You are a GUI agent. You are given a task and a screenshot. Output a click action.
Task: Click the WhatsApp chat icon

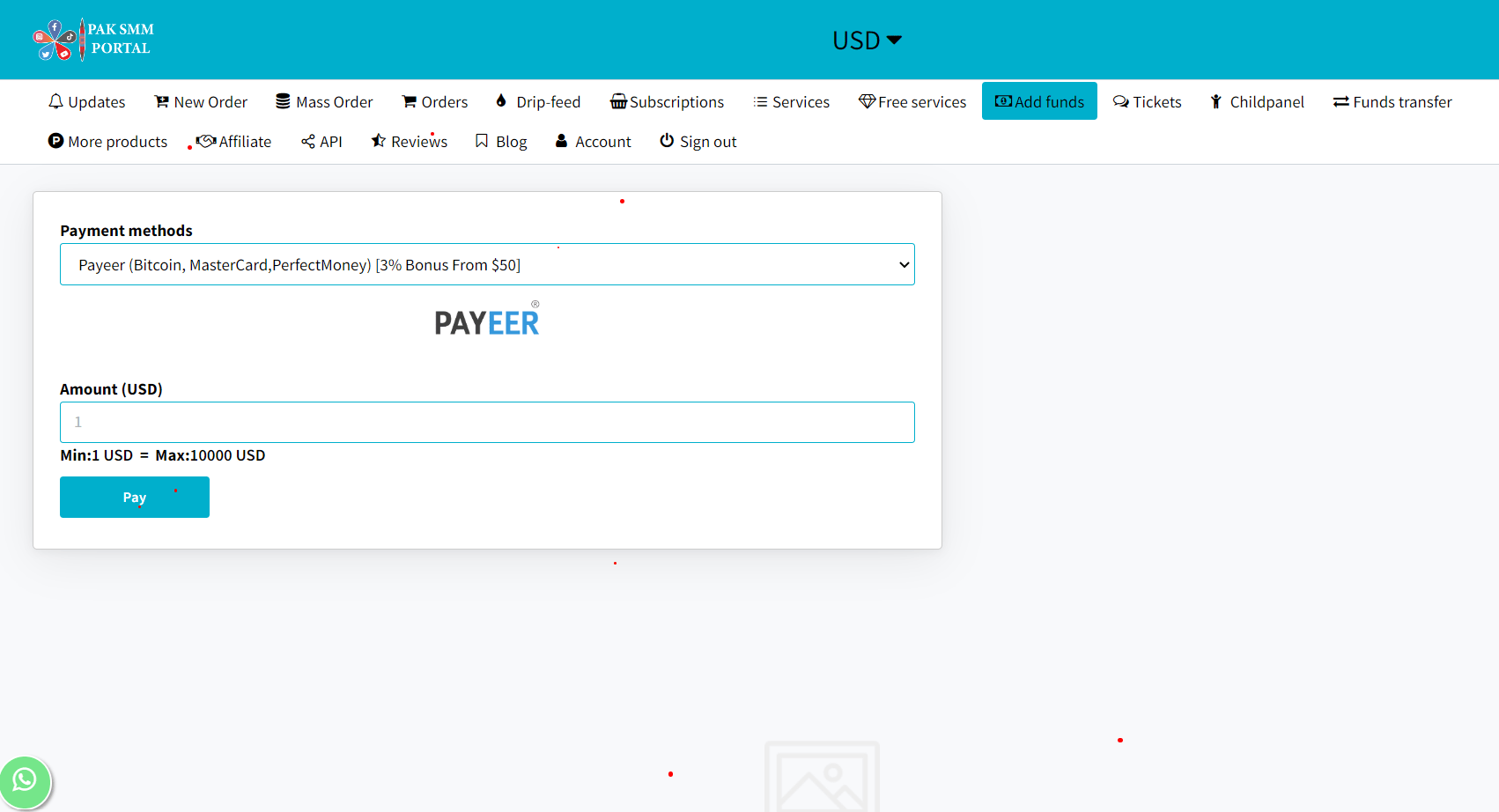coord(25,780)
